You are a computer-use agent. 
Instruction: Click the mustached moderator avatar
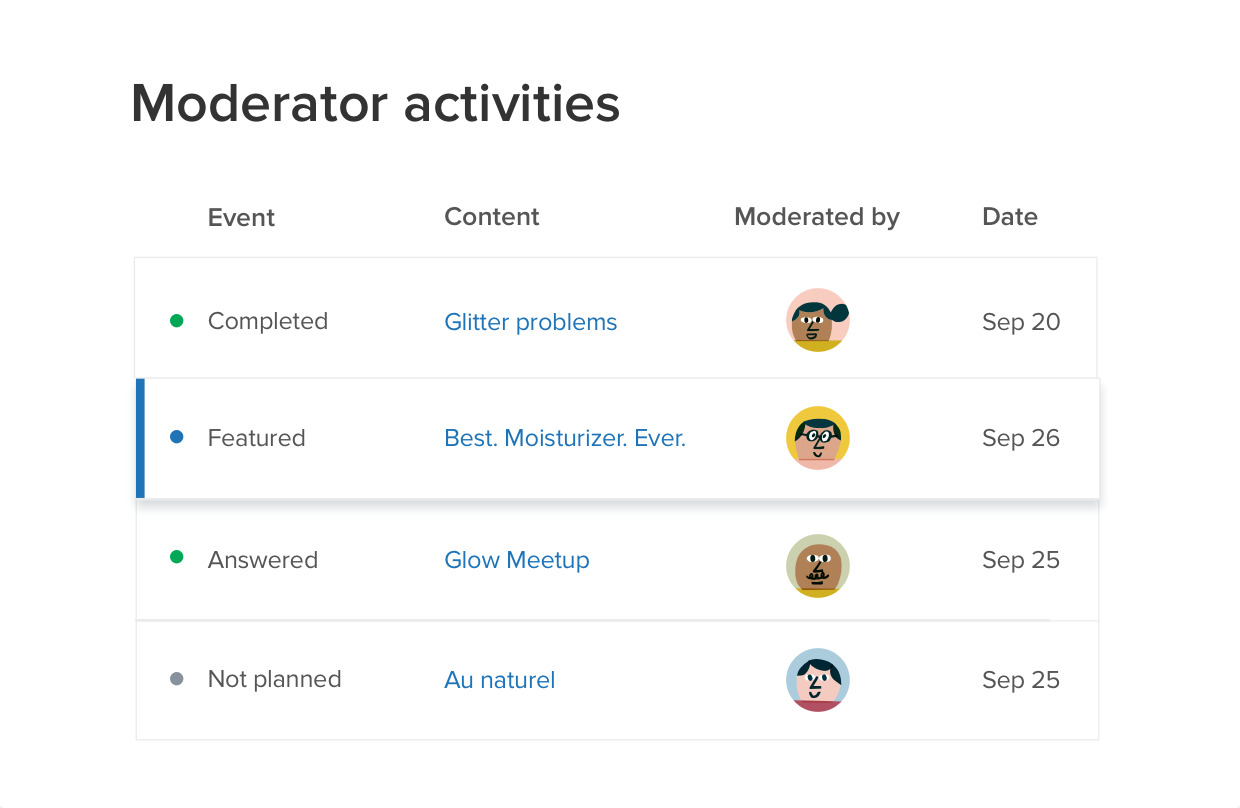(818, 566)
